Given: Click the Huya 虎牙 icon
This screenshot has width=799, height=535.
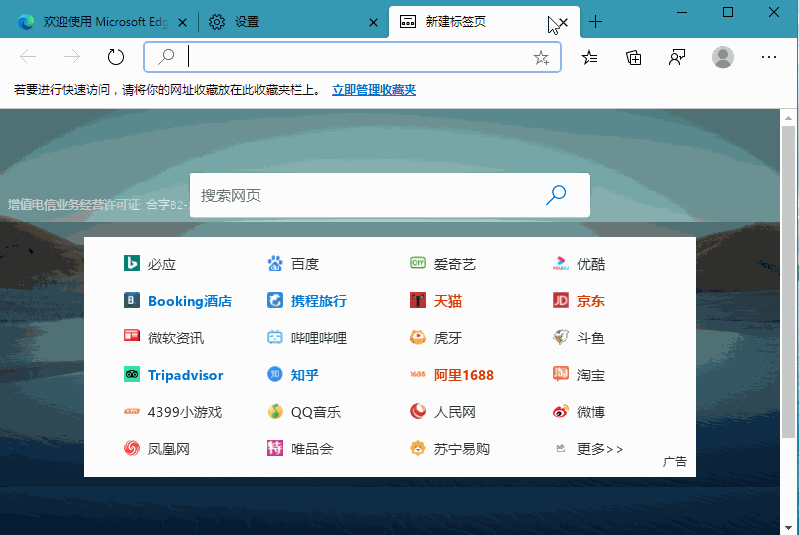Looking at the screenshot, I should (x=418, y=337).
